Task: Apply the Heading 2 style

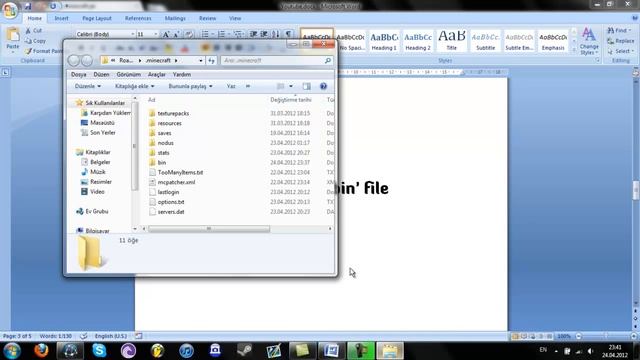Action: (x=418, y=40)
